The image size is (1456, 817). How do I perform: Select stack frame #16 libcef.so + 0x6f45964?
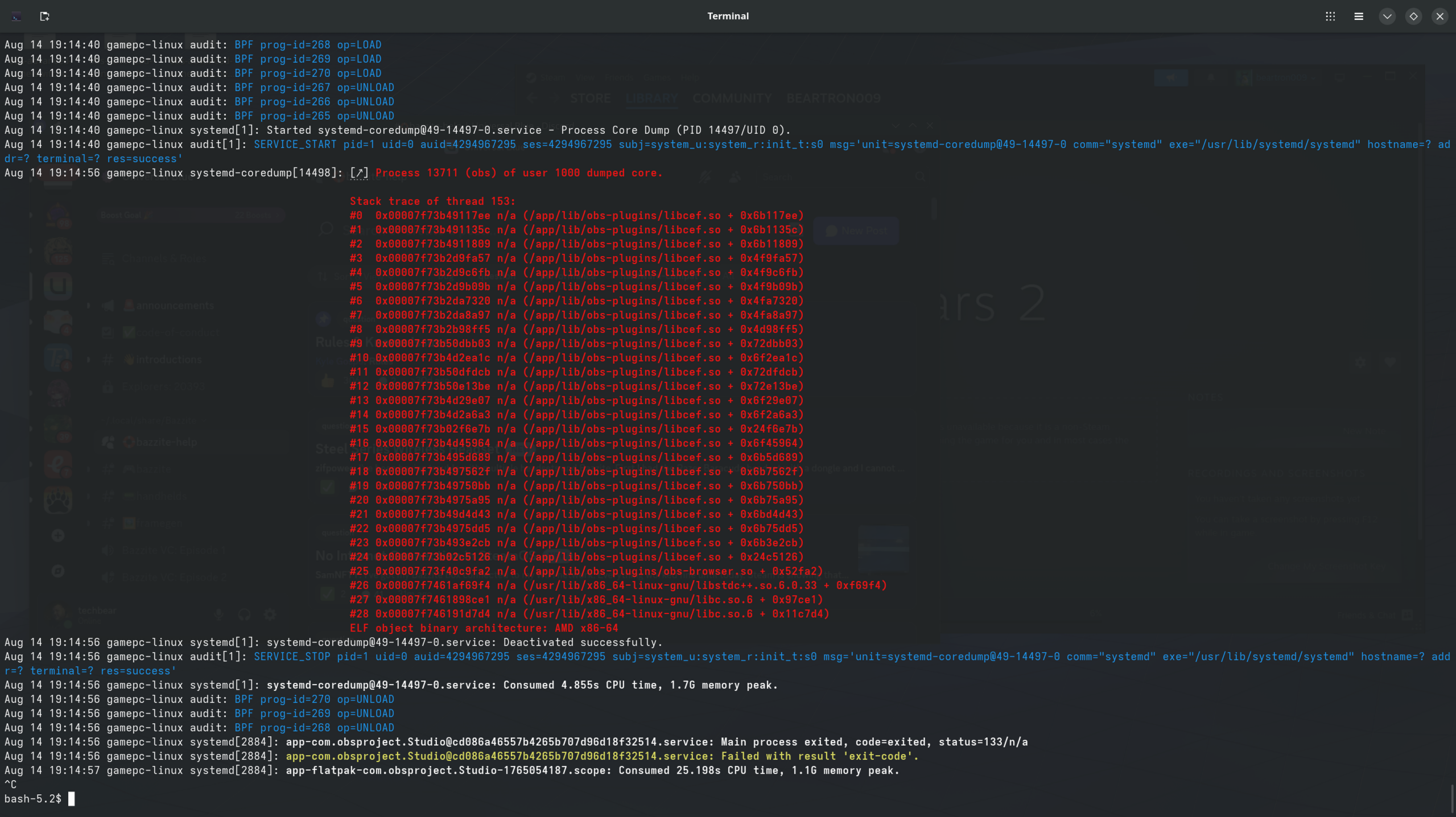[576, 443]
